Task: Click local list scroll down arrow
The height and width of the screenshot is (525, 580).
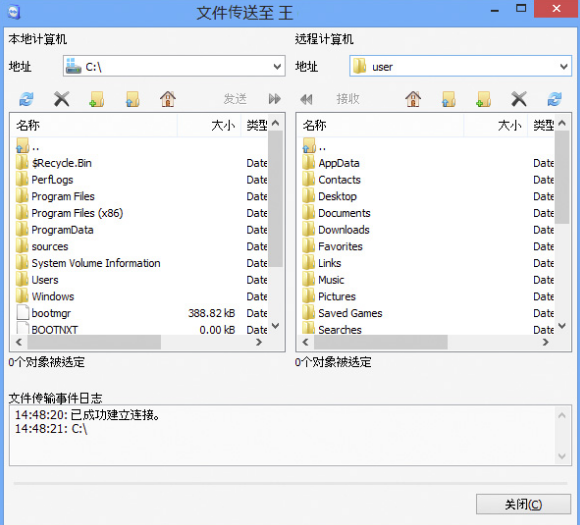Action: tap(276, 326)
